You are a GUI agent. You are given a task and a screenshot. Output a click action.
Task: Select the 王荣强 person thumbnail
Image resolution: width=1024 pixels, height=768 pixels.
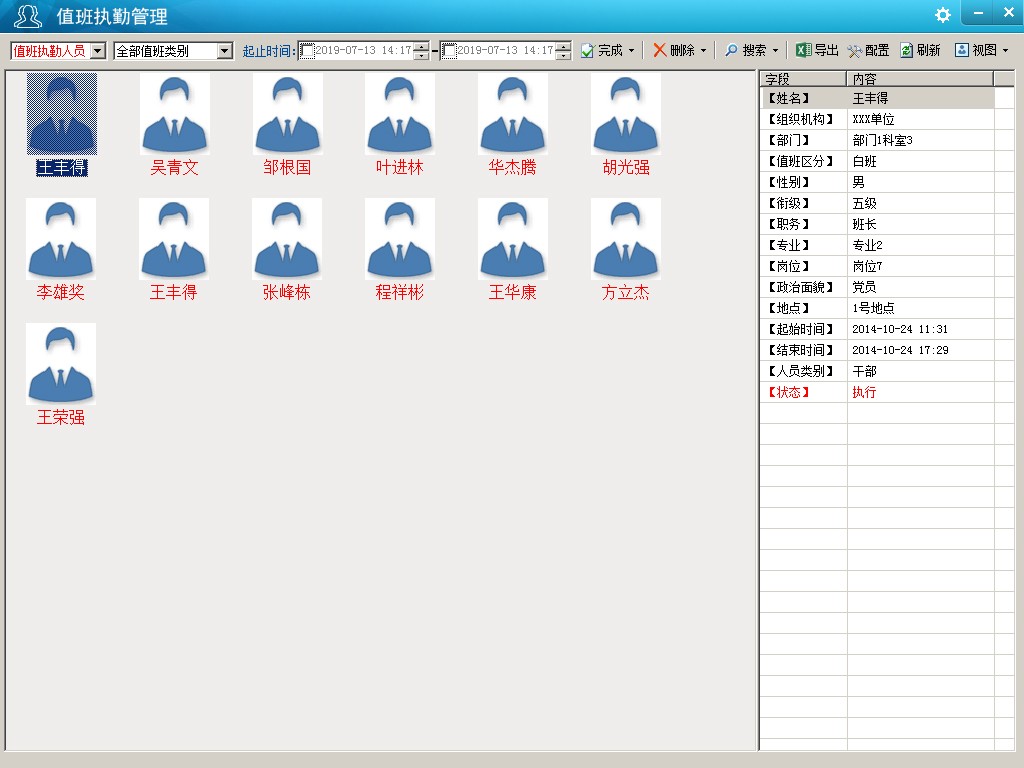(61, 364)
